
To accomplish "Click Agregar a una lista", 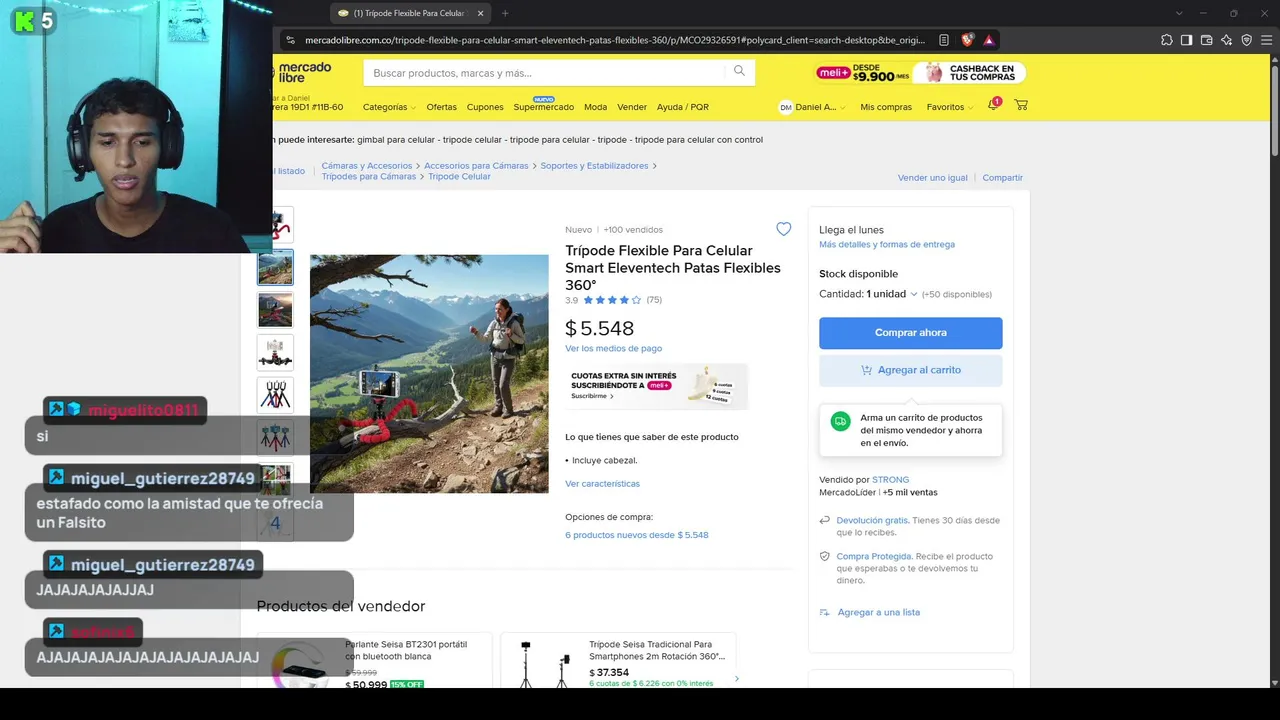I will tap(878, 612).
